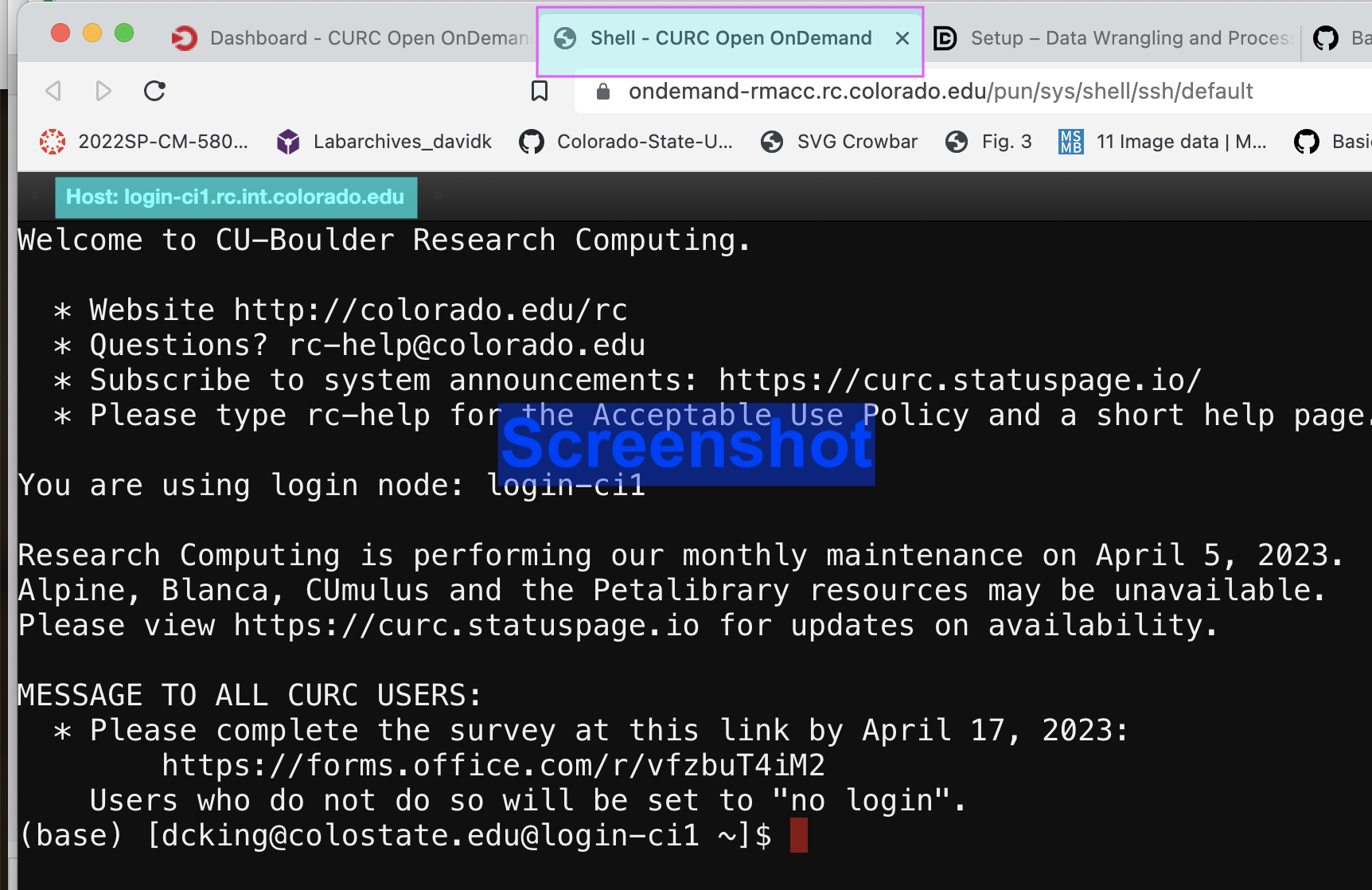The height and width of the screenshot is (890, 1372).
Task: Click the 2022SP-CM-580 Canvas bookmark icon
Action: (x=53, y=142)
